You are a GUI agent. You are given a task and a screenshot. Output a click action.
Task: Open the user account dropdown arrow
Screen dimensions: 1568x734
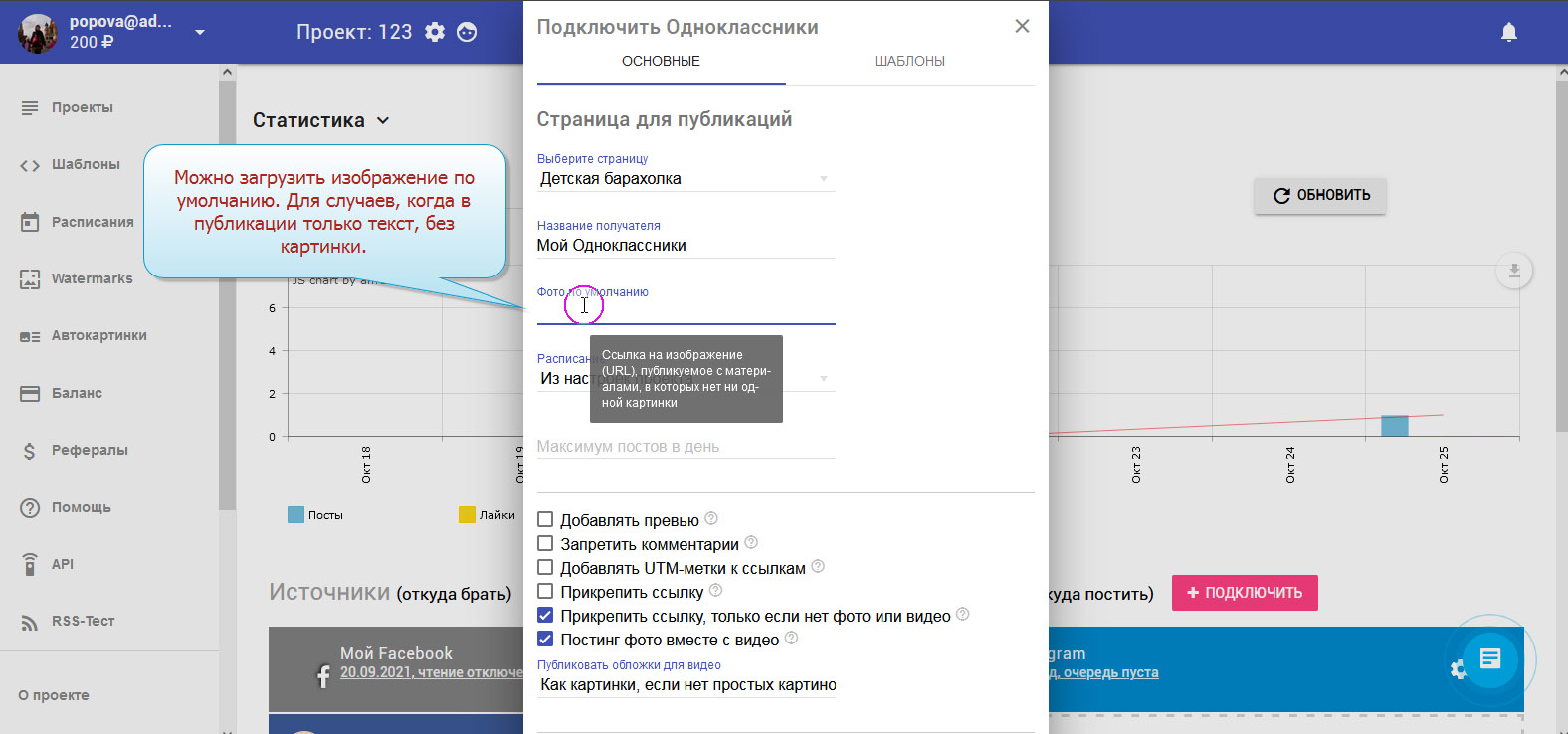tap(200, 32)
